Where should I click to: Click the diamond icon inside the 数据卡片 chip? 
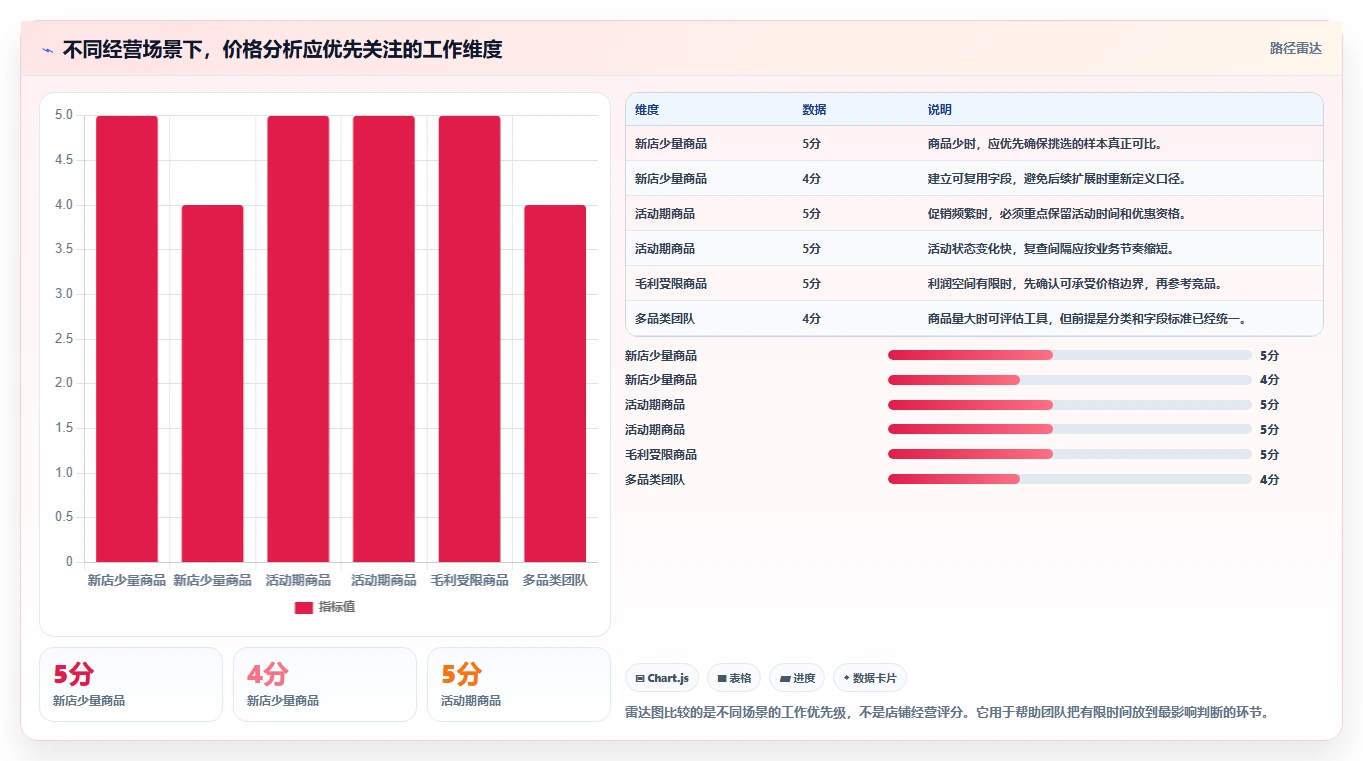click(x=846, y=678)
